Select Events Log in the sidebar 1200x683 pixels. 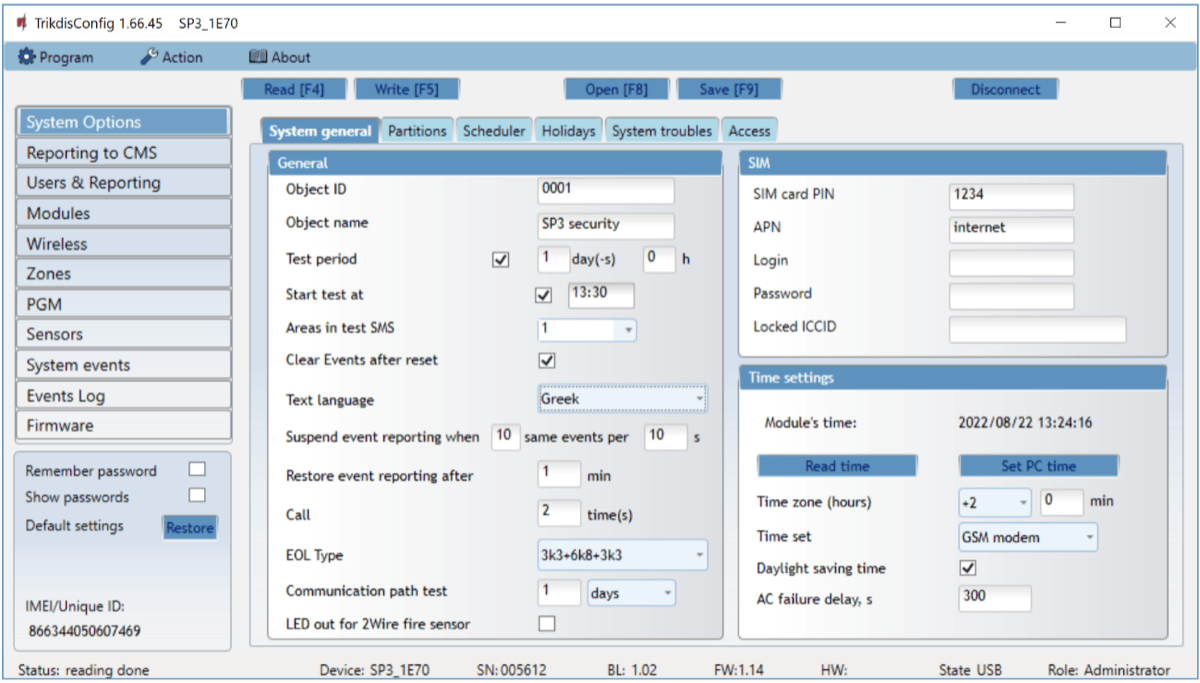click(x=124, y=395)
